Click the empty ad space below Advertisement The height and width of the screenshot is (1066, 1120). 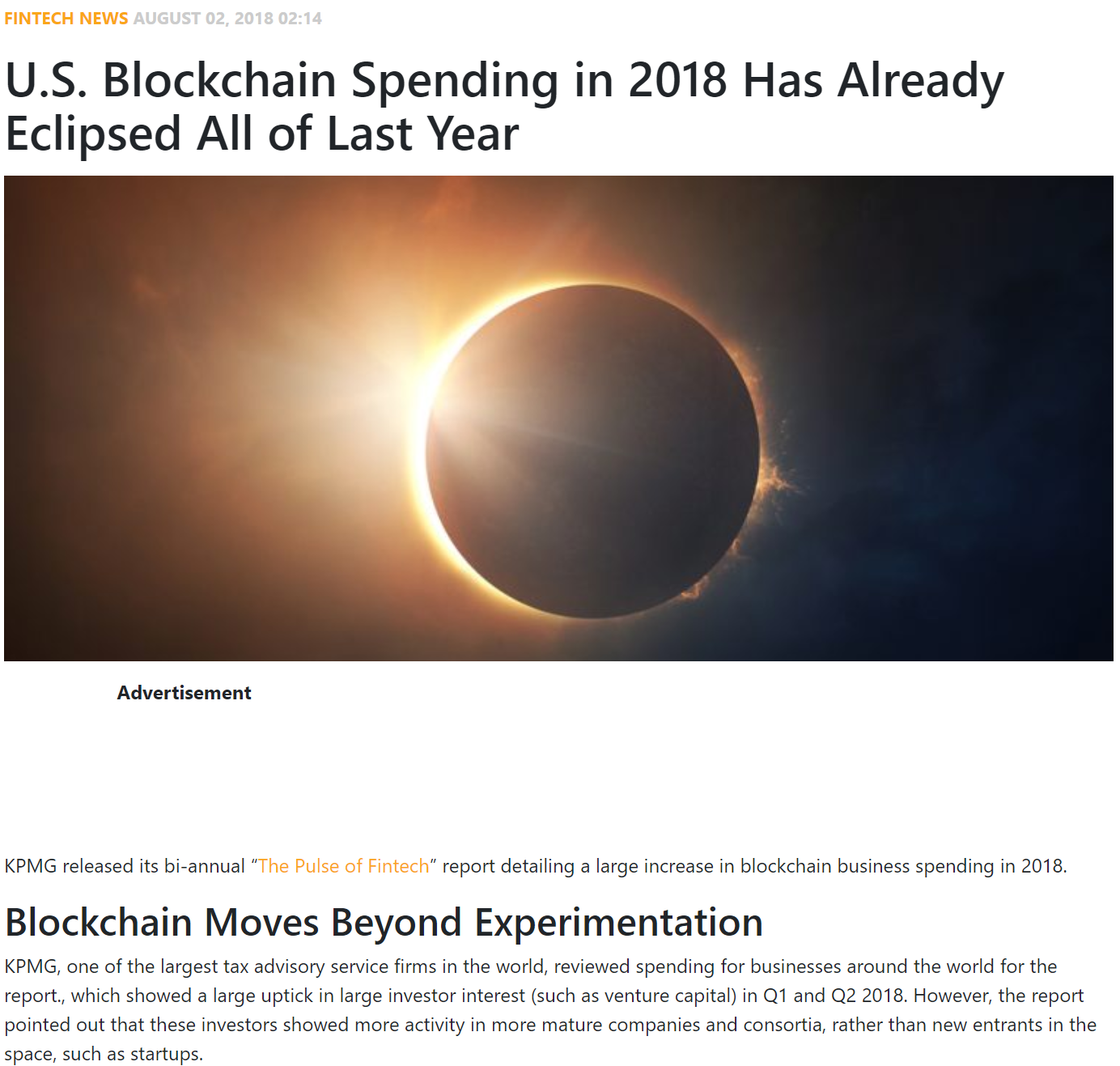tap(558, 769)
